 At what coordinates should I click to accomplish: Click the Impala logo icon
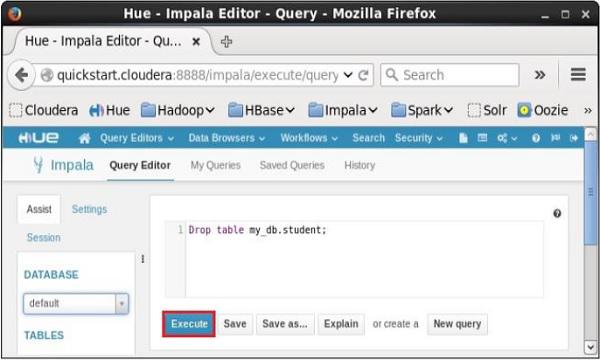coord(38,165)
